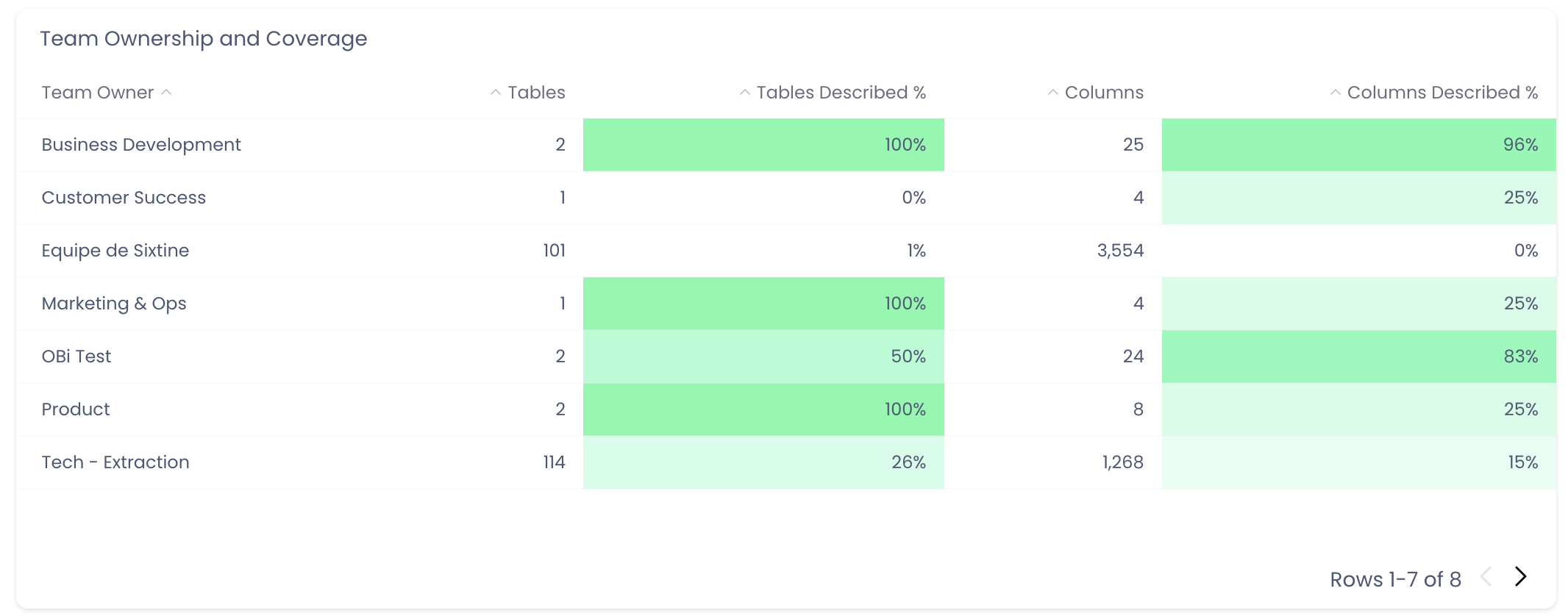
Task: Sort by Columns Described % header text
Action: pos(1442,93)
